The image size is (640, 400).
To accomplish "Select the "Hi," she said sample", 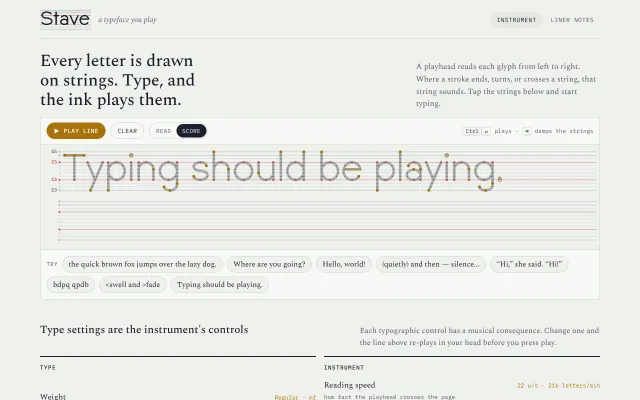I will tap(529, 264).
